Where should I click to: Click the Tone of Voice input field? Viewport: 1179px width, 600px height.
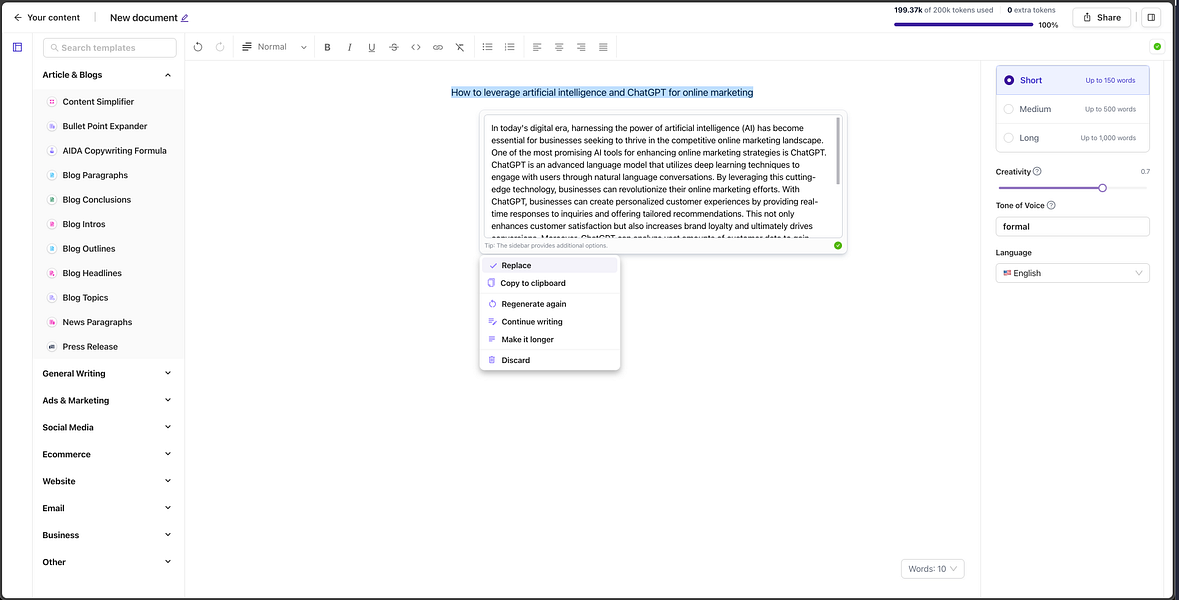coord(1072,226)
